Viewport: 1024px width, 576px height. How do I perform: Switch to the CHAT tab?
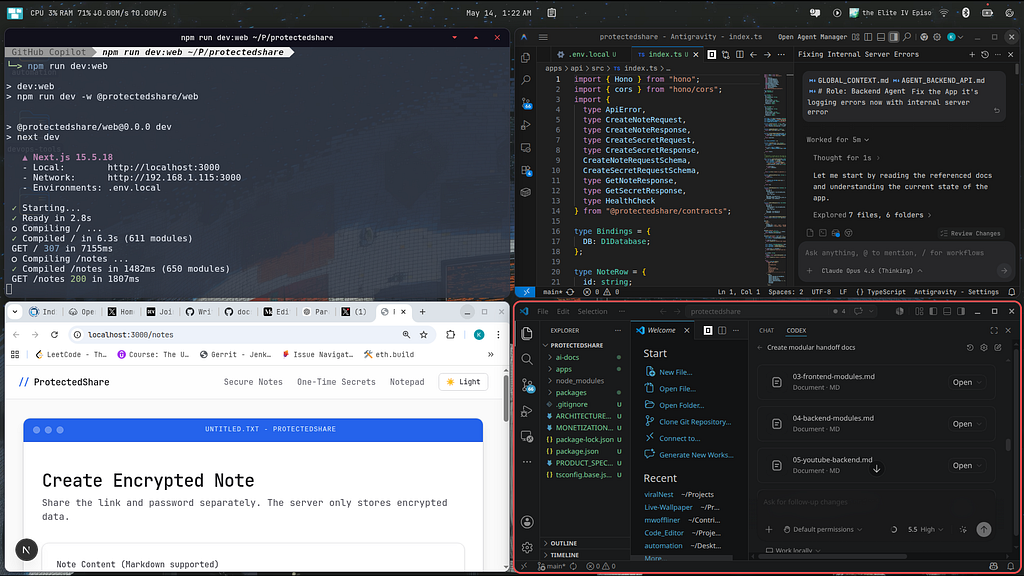coord(766,330)
